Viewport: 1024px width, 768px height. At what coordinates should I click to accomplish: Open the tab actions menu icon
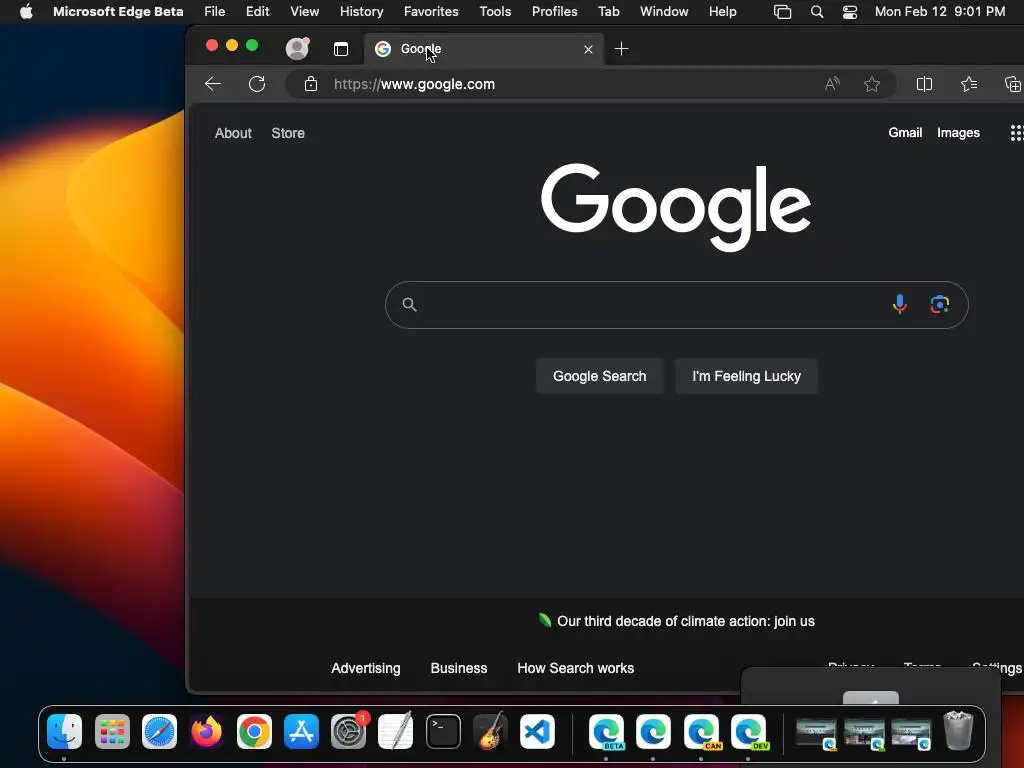[x=341, y=49]
